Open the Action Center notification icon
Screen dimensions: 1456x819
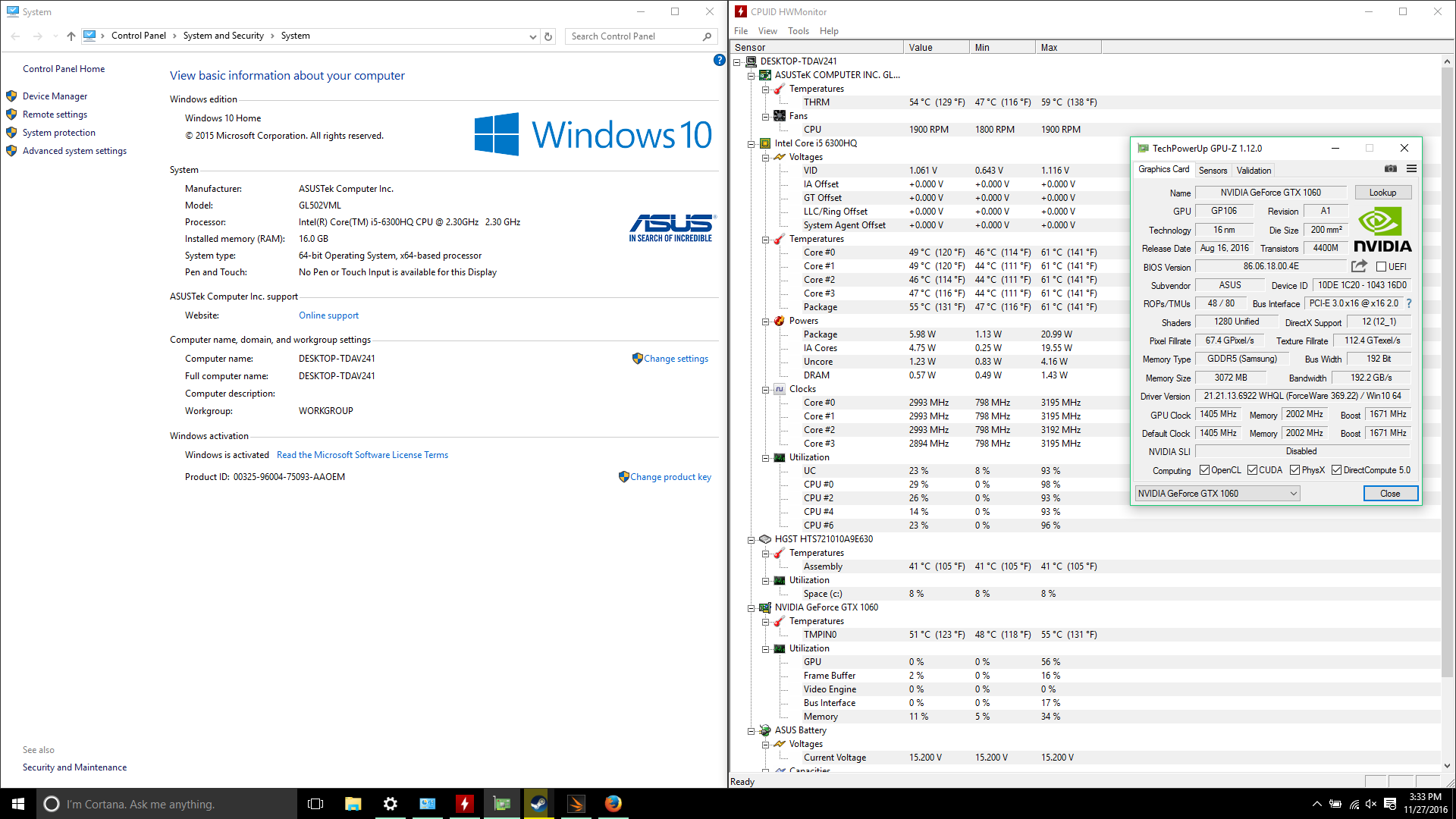coord(1389,804)
